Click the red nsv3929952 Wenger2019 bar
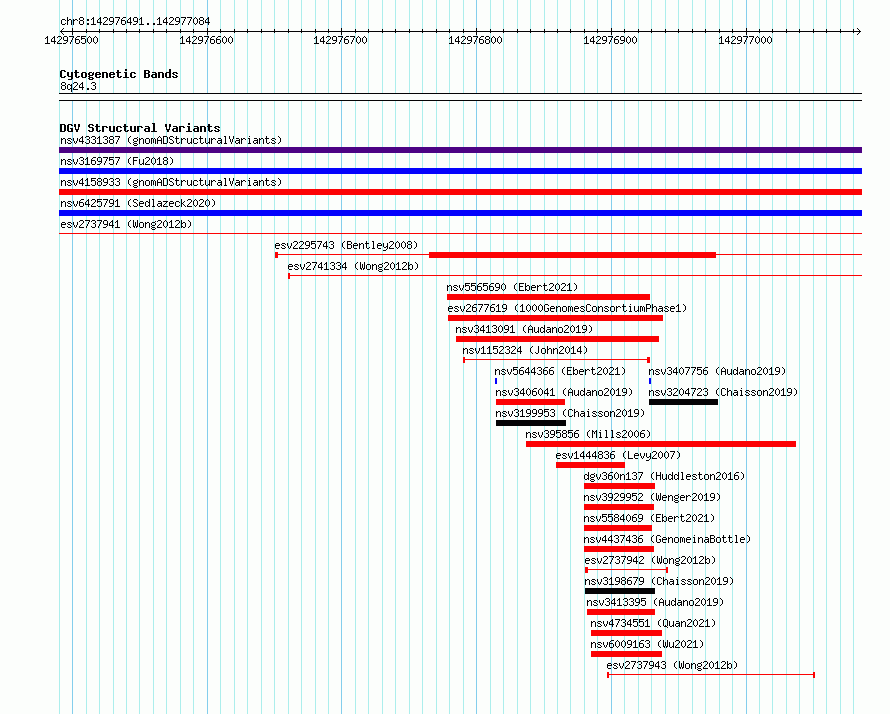The width and height of the screenshot is (890, 714). click(619, 507)
